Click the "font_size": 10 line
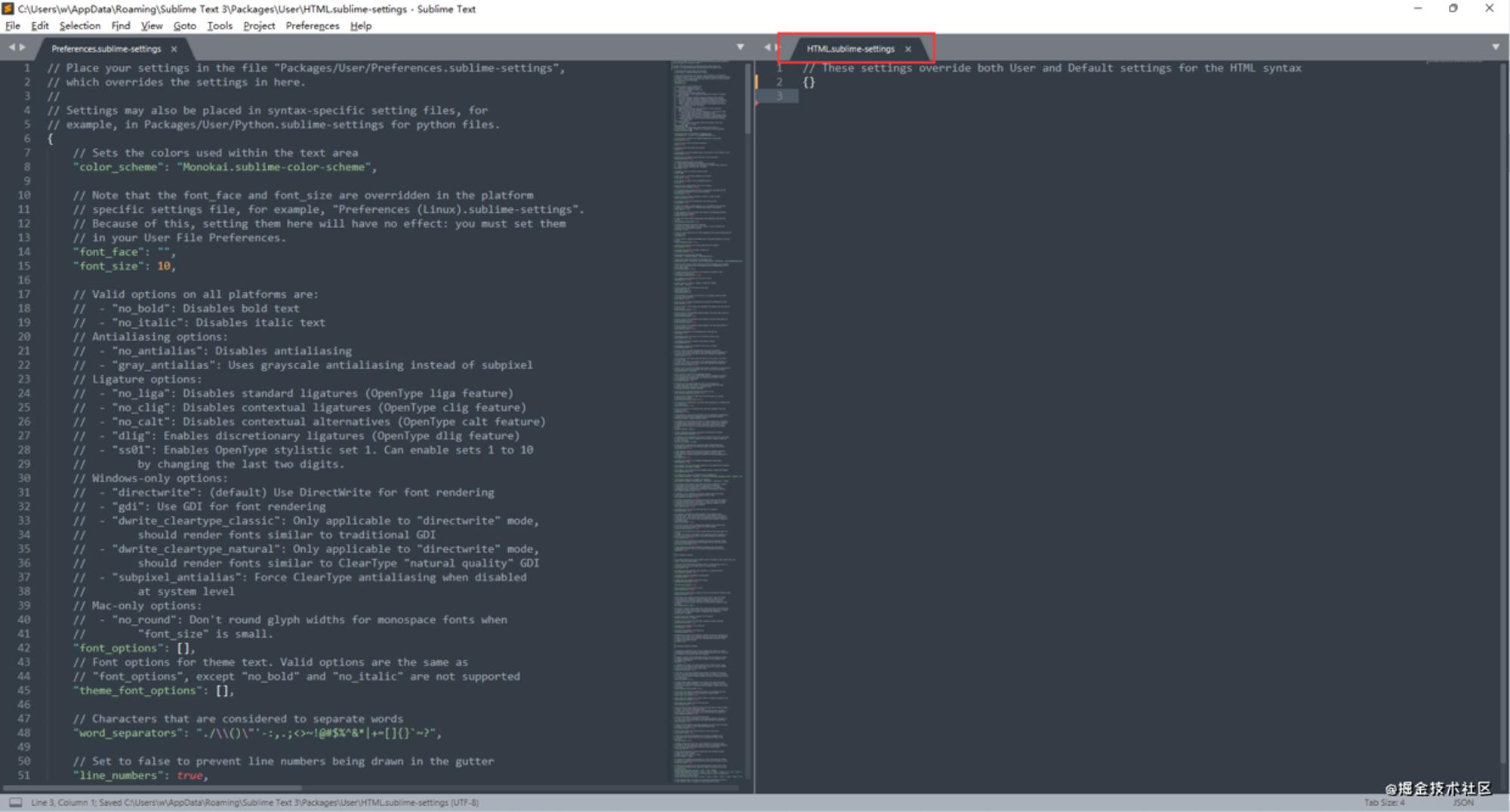The width and height of the screenshot is (1510, 812). [x=124, y=266]
